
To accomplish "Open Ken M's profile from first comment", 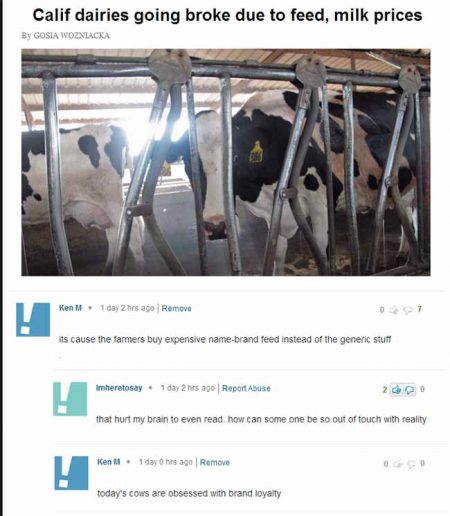I will pos(70,308).
